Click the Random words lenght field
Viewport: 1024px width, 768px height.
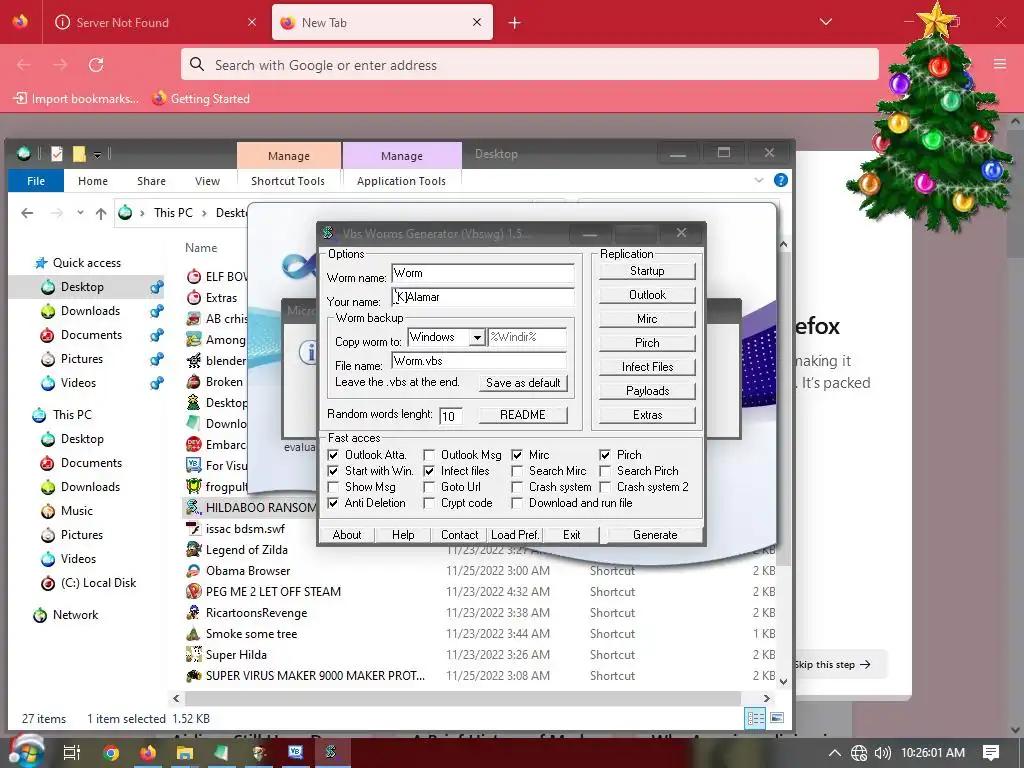[x=450, y=415]
